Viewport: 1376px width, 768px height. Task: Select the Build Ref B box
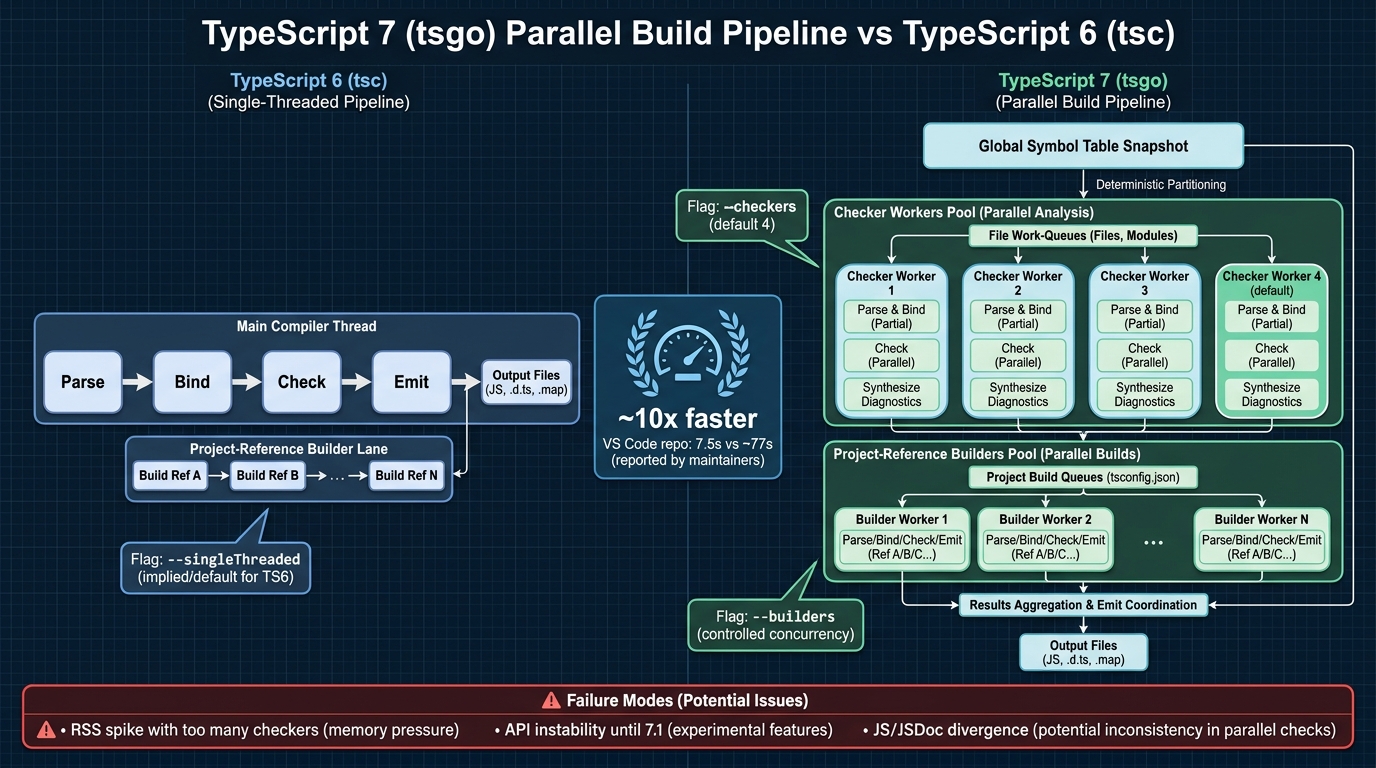(268, 475)
